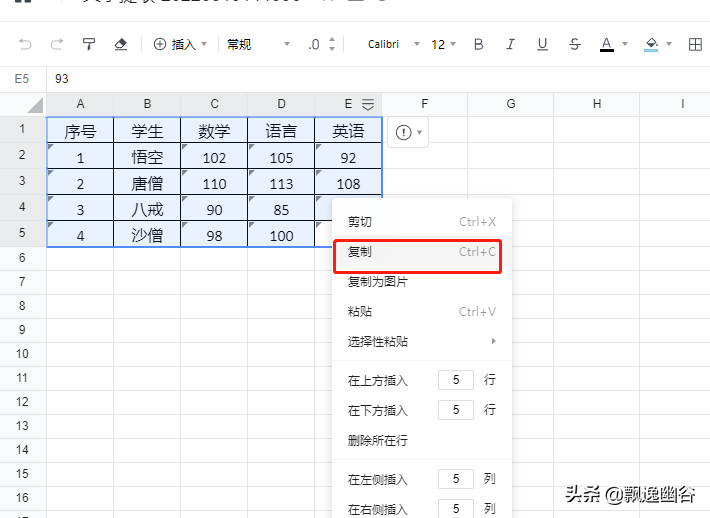
Task: Click the decimal places .0 stepper
Action: [322, 44]
